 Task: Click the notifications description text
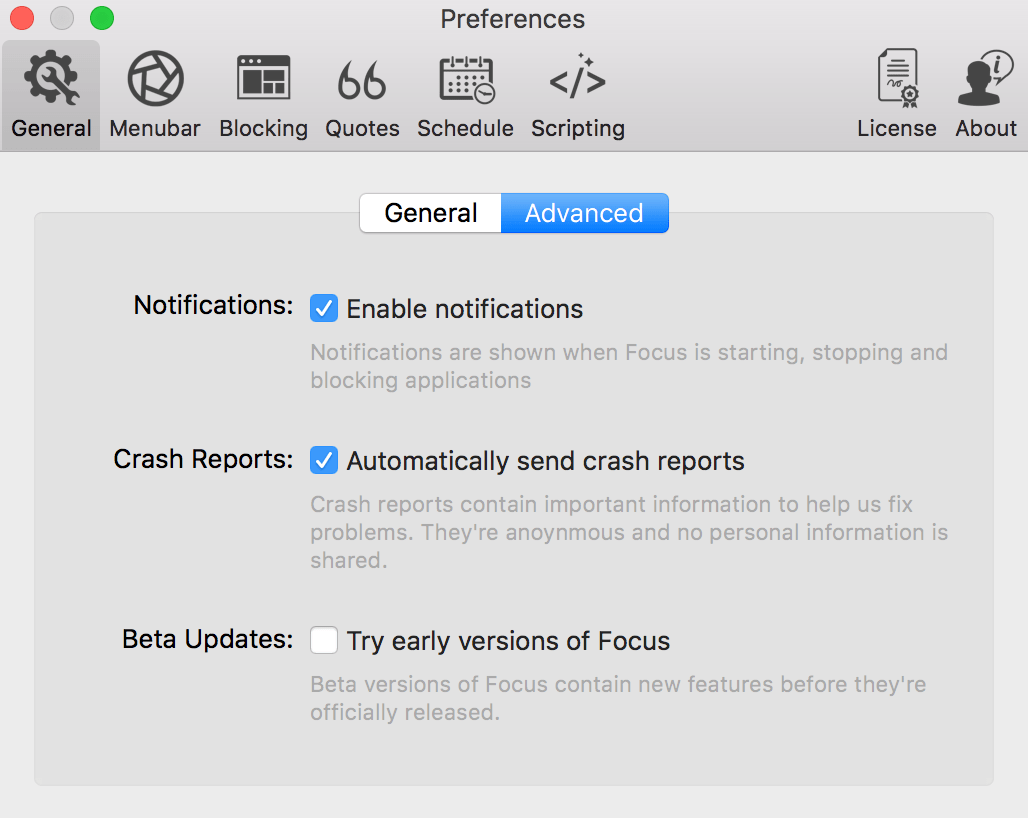click(629, 366)
